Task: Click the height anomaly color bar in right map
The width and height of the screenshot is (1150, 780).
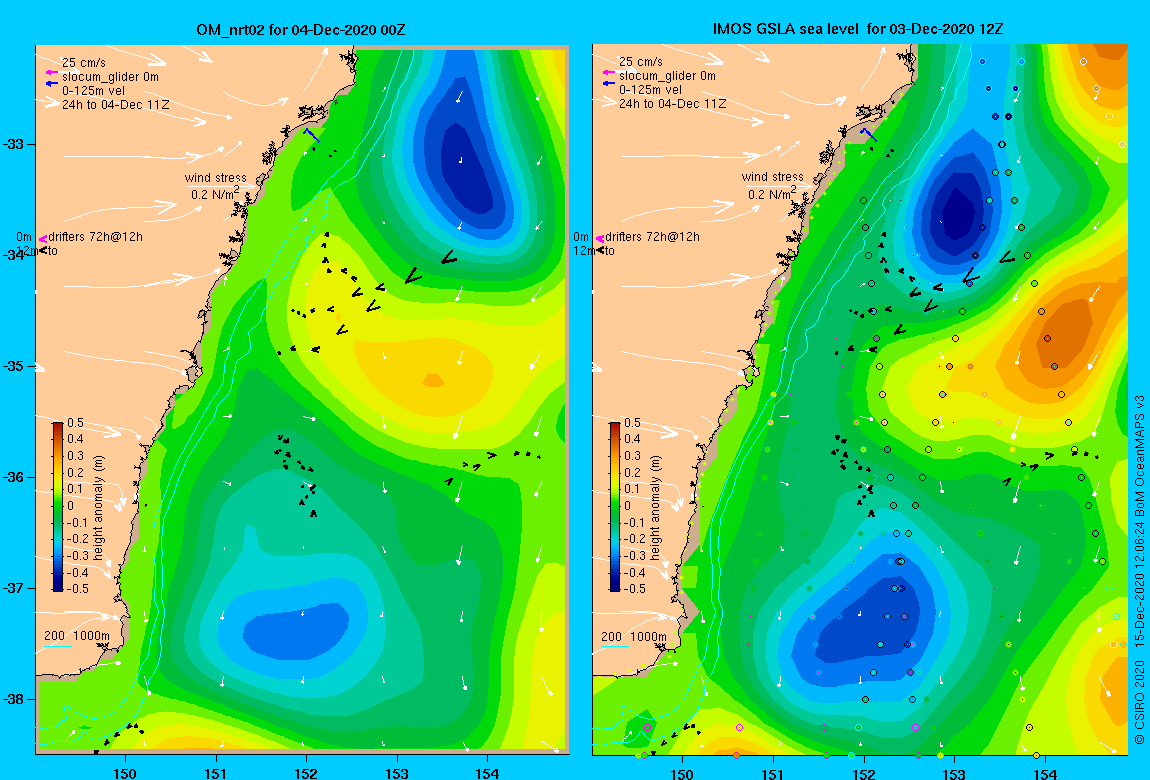Action: click(x=615, y=507)
